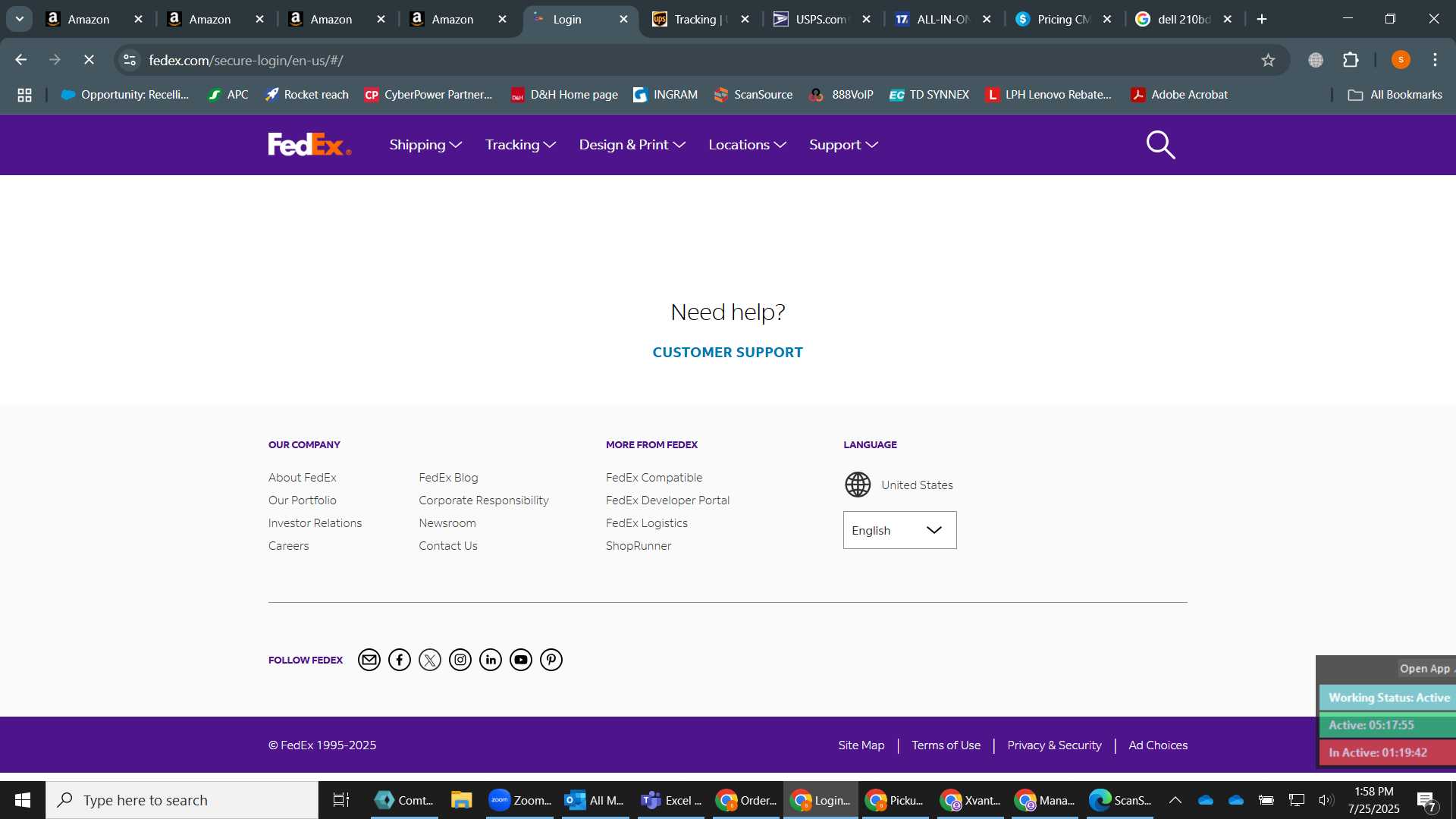Click Open App on the tracker widget

click(x=1424, y=668)
